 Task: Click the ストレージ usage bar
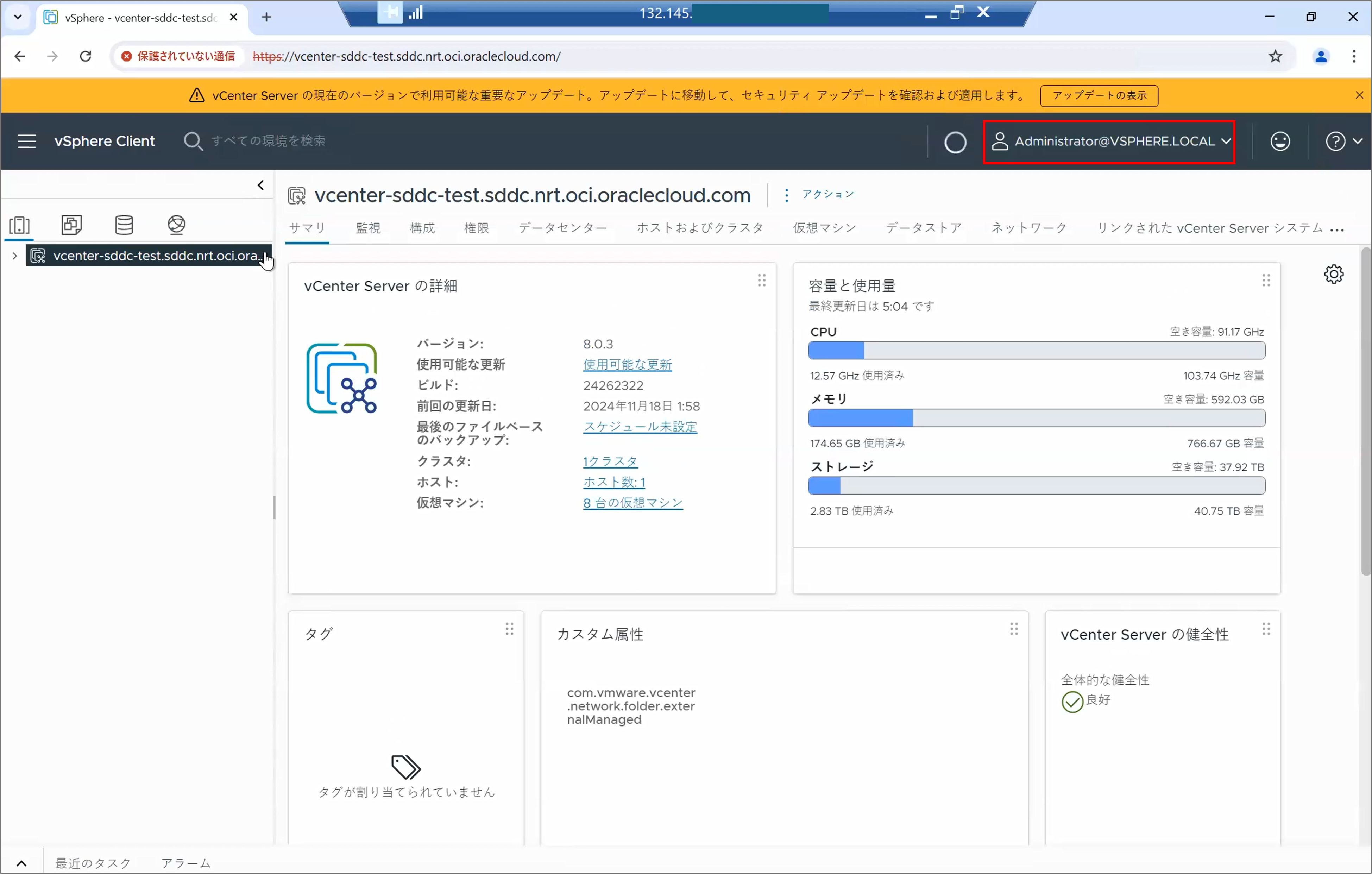(x=1037, y=486)
